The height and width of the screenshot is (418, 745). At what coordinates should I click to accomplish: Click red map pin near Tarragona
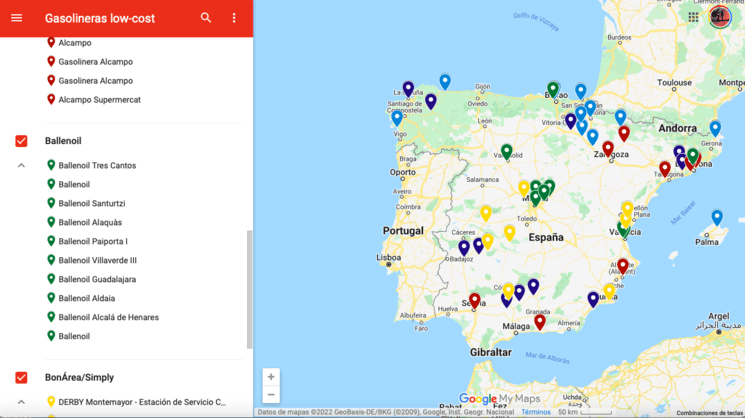[665, 169]
